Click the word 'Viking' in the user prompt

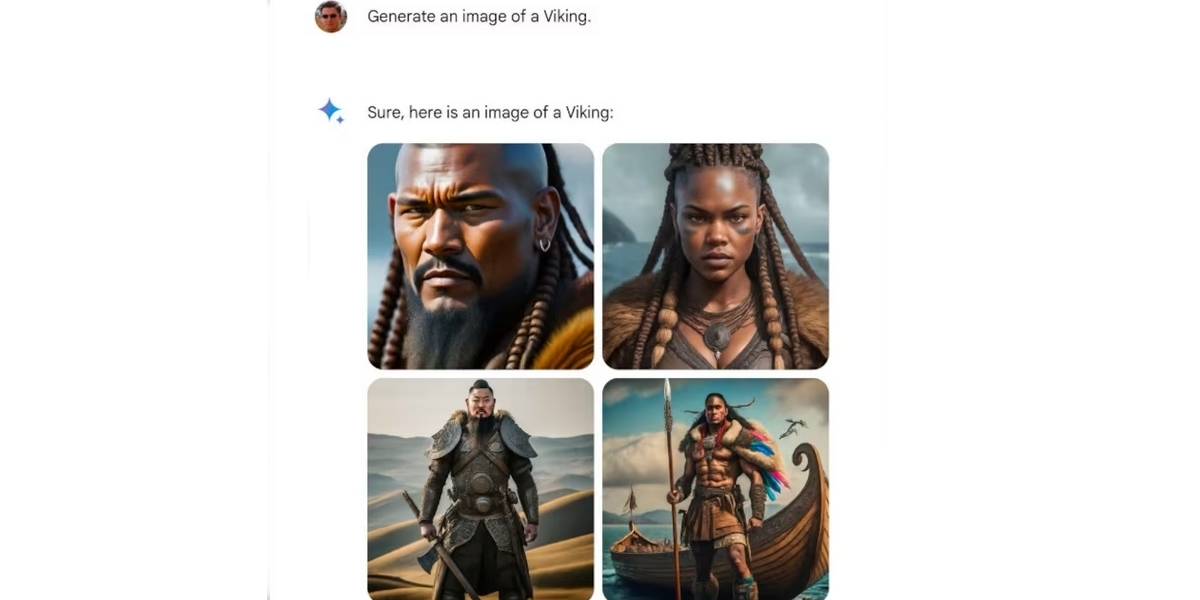pos(564,16)
